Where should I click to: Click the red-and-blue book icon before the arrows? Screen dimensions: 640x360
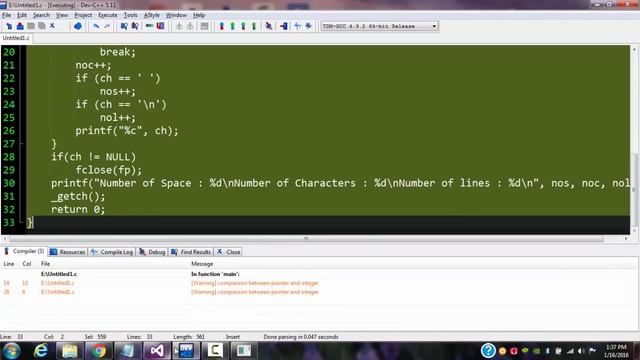coord(160,26)
